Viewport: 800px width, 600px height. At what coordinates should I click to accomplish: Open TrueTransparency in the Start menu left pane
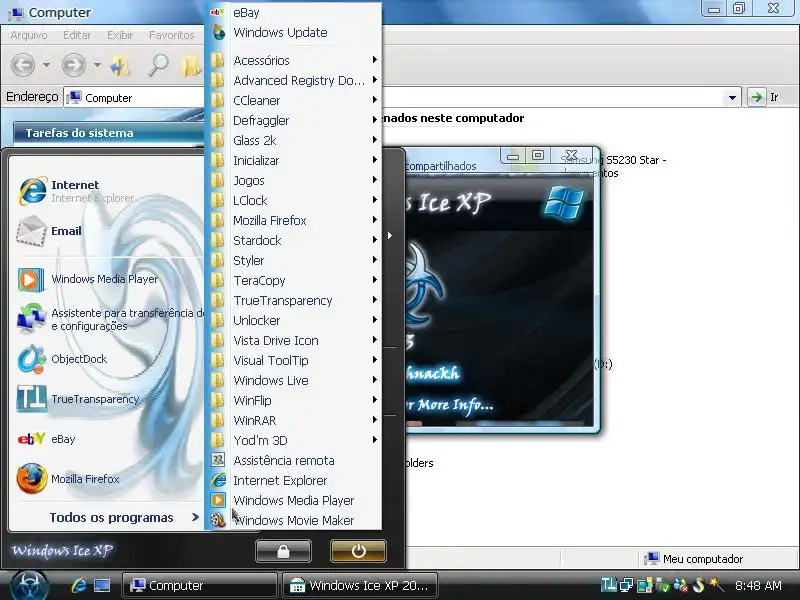point(78,399)
